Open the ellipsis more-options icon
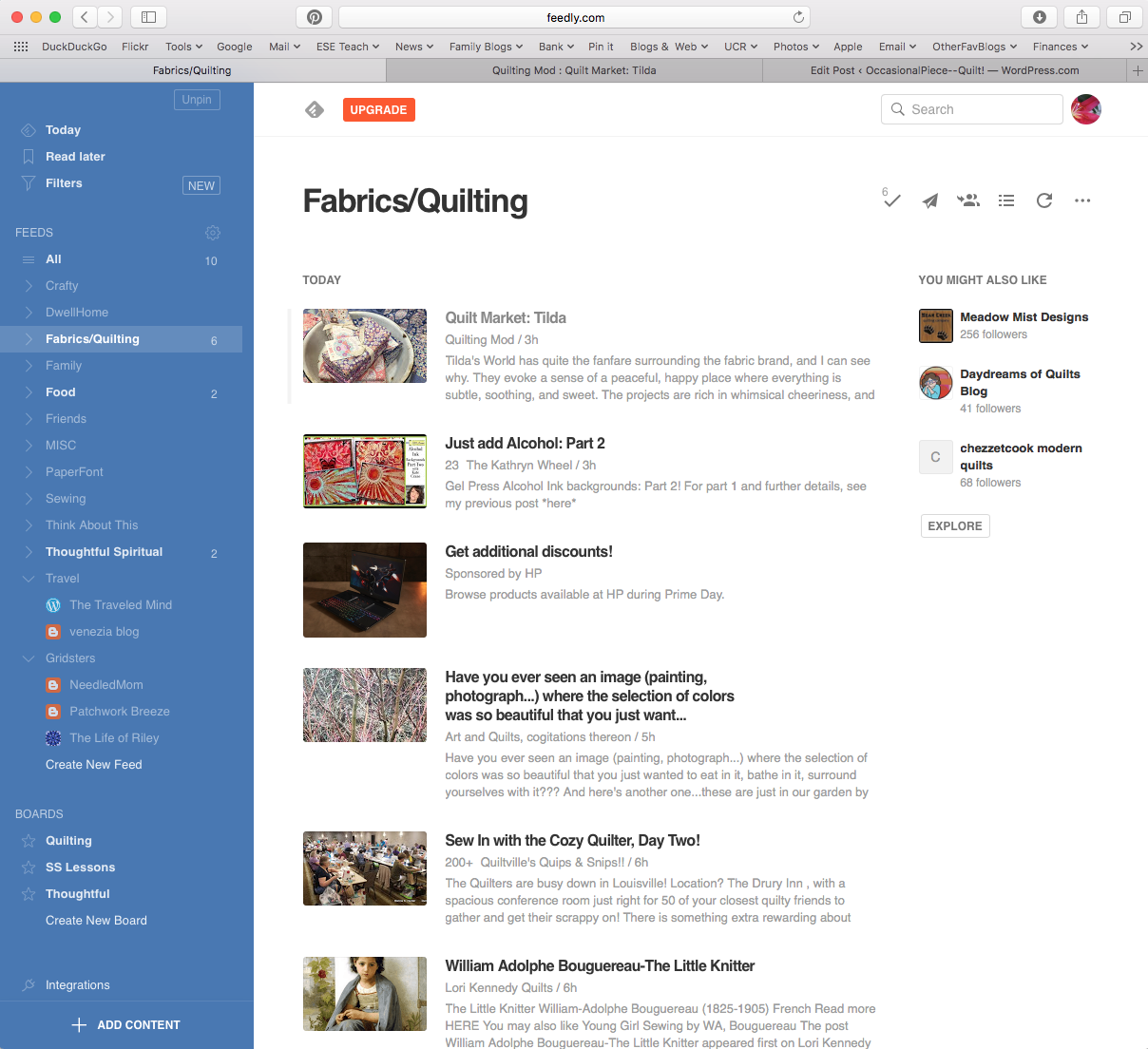Viewport: 1148px width, 1049px height. pos(1081,200)
